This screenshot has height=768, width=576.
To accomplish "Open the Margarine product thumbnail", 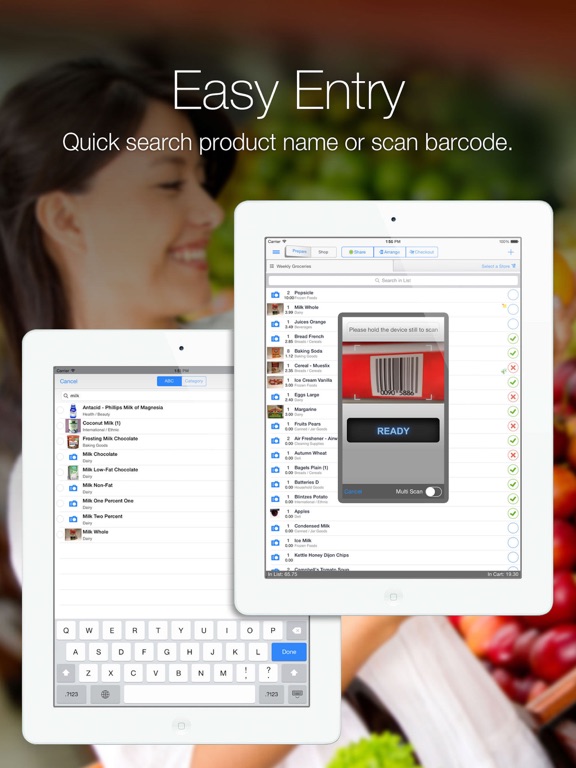I will 275,411.
